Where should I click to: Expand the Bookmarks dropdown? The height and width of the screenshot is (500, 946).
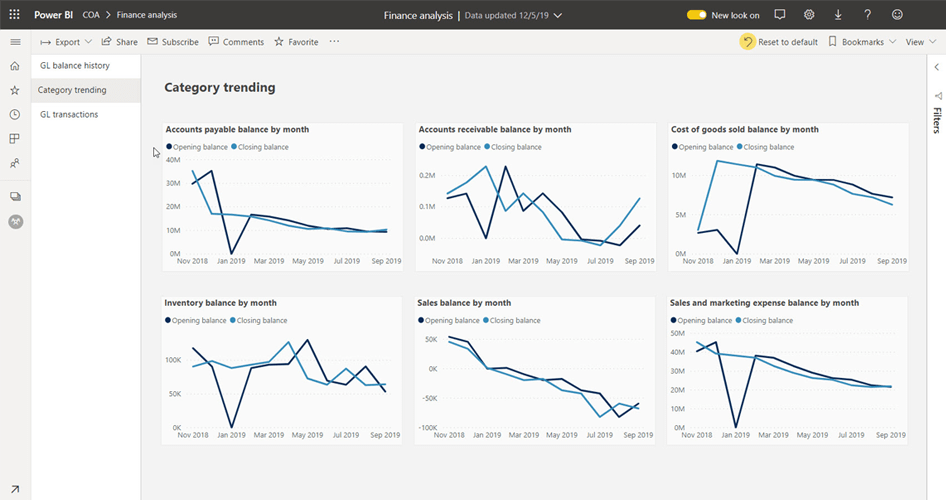tap(862, 42)
